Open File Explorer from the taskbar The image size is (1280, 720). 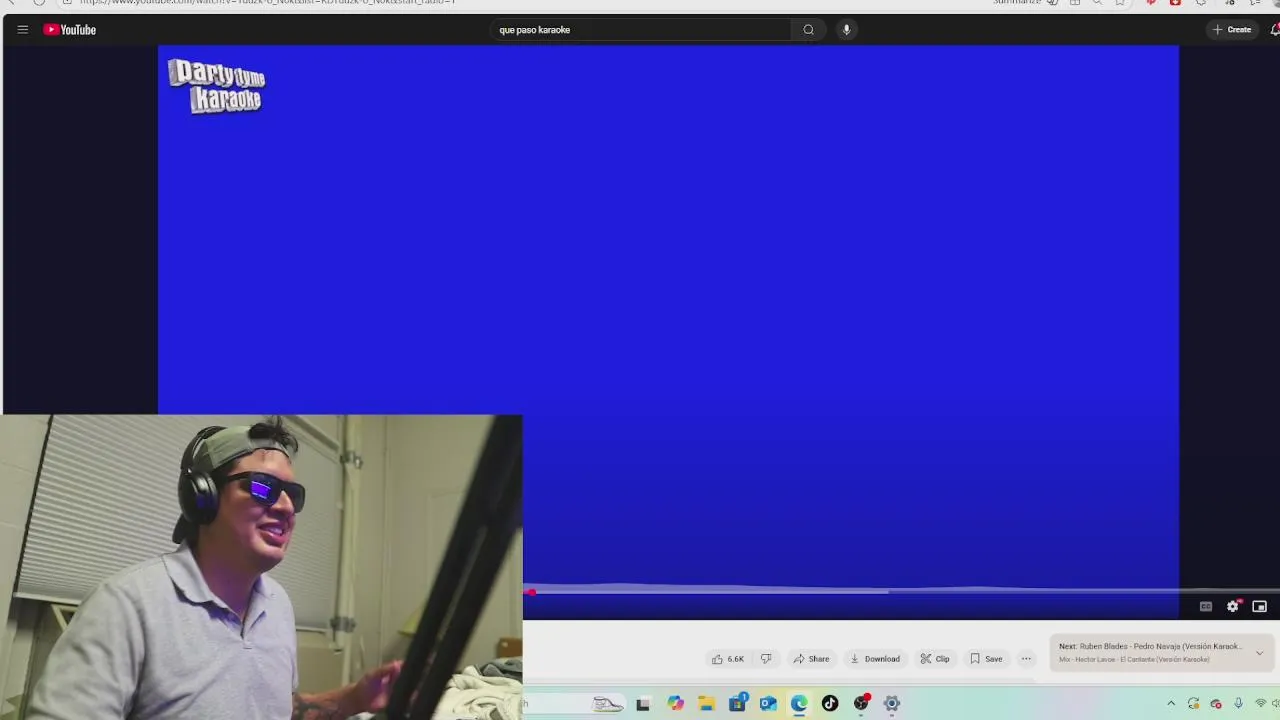tap(706, 704)
